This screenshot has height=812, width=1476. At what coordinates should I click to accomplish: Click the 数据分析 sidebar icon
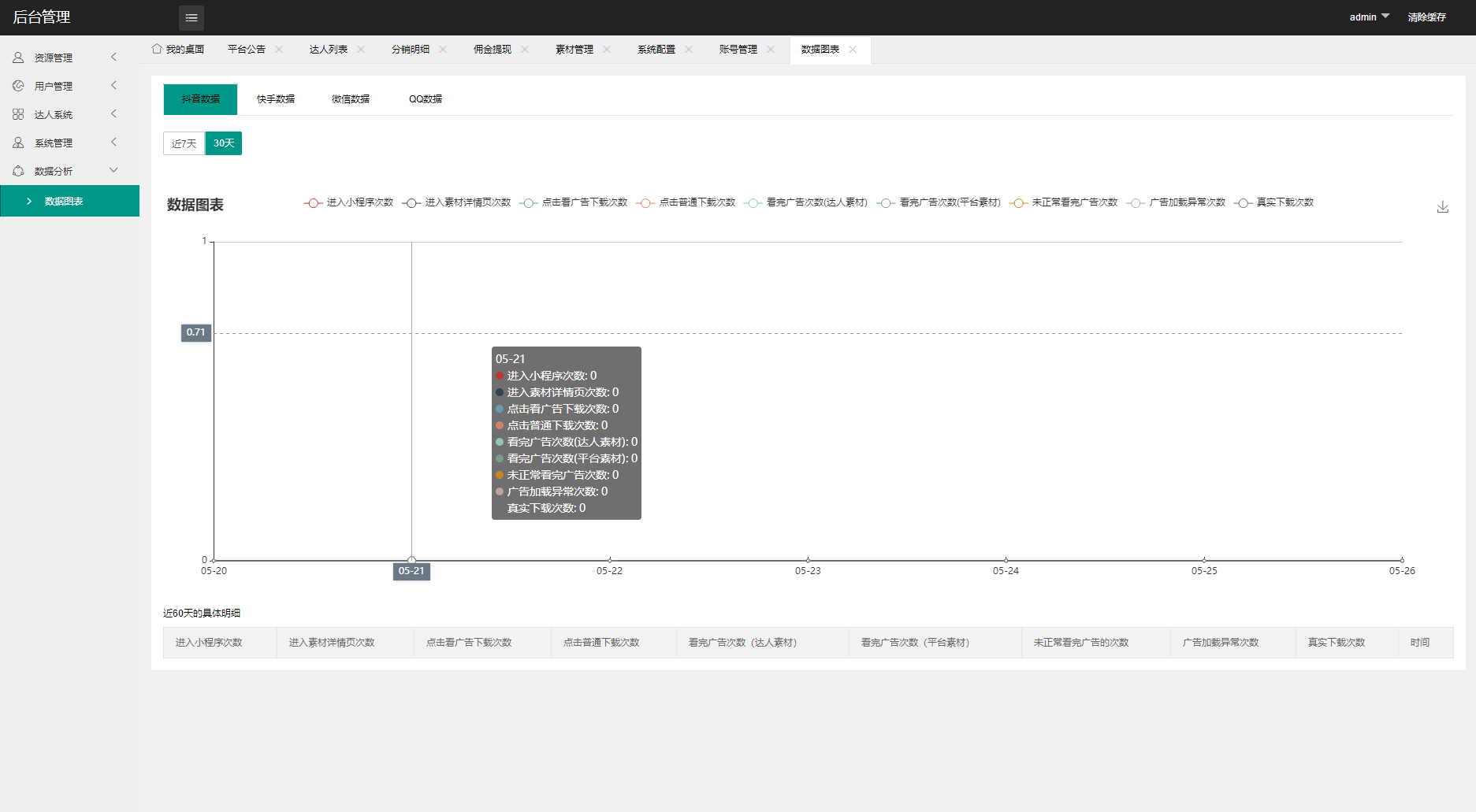coord(18,170)
